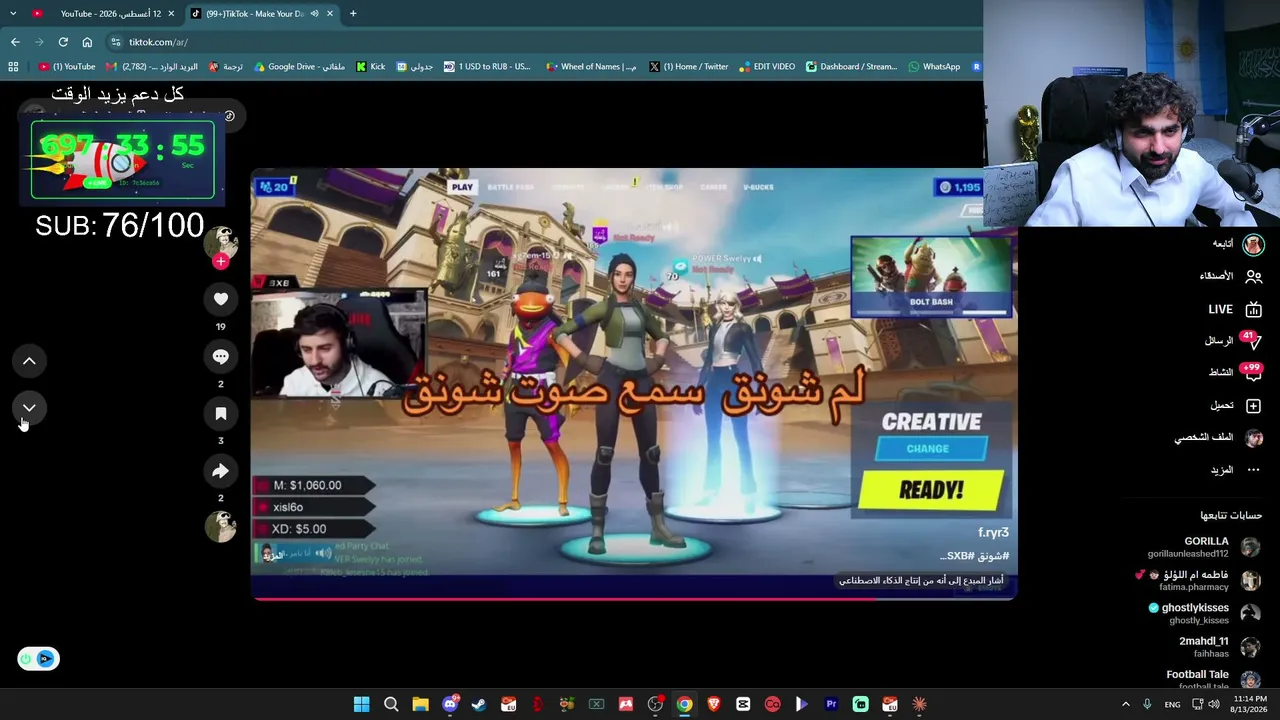Viewport: 1280px width, 720px height.
Task: Show hidden system tray icons
Action: pyautogui.click(x=1125, y=704)
